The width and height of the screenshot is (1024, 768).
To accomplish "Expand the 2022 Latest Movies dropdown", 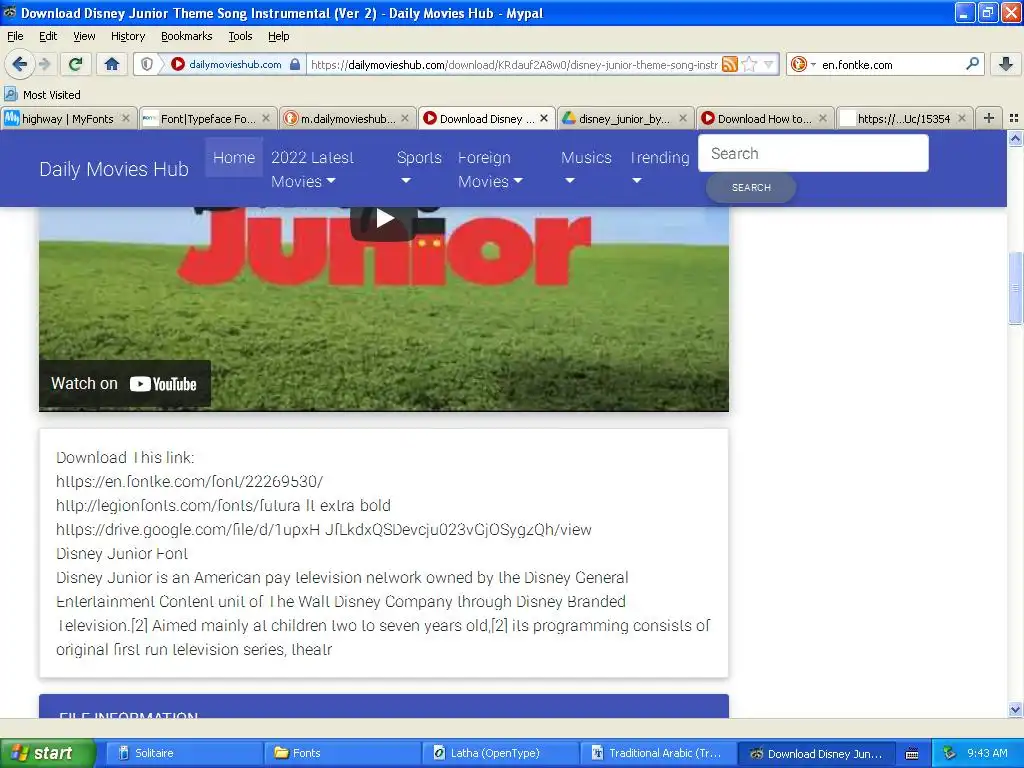I will click(x=312, y=169).
